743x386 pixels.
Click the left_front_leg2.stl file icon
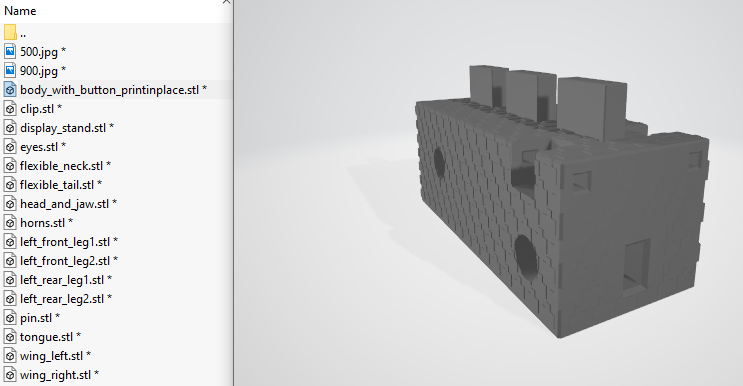(10, 260)
